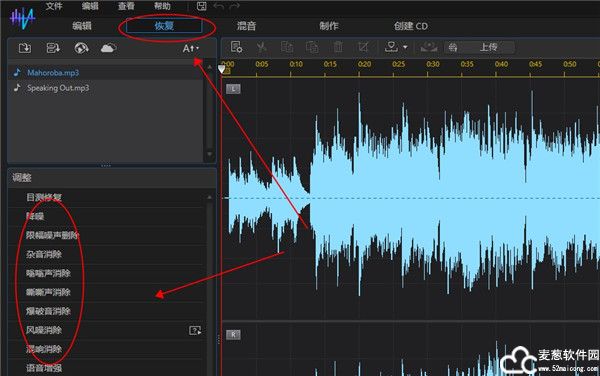Switch to the 混音 tab
Viewport: 600px width, 376px height.
click(246, 26)
